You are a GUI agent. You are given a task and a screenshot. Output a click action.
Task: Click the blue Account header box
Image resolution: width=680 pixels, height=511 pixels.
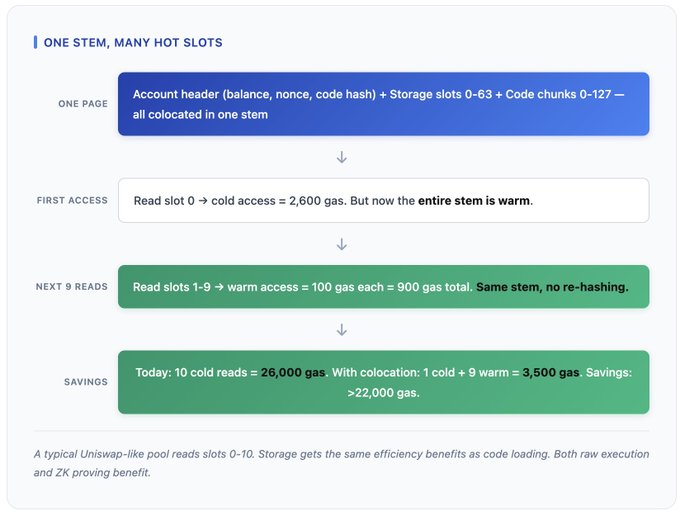pos(383,104)
